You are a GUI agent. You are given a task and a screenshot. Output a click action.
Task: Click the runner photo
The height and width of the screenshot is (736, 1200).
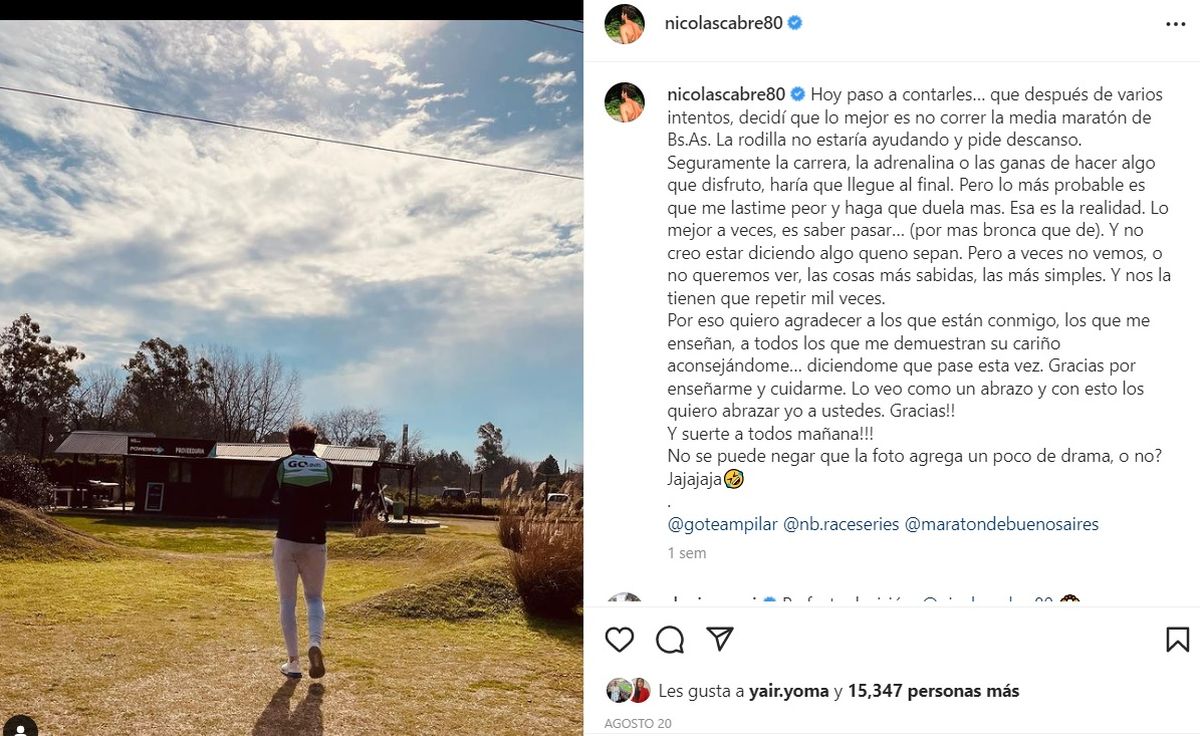click(x=291, y=378)
